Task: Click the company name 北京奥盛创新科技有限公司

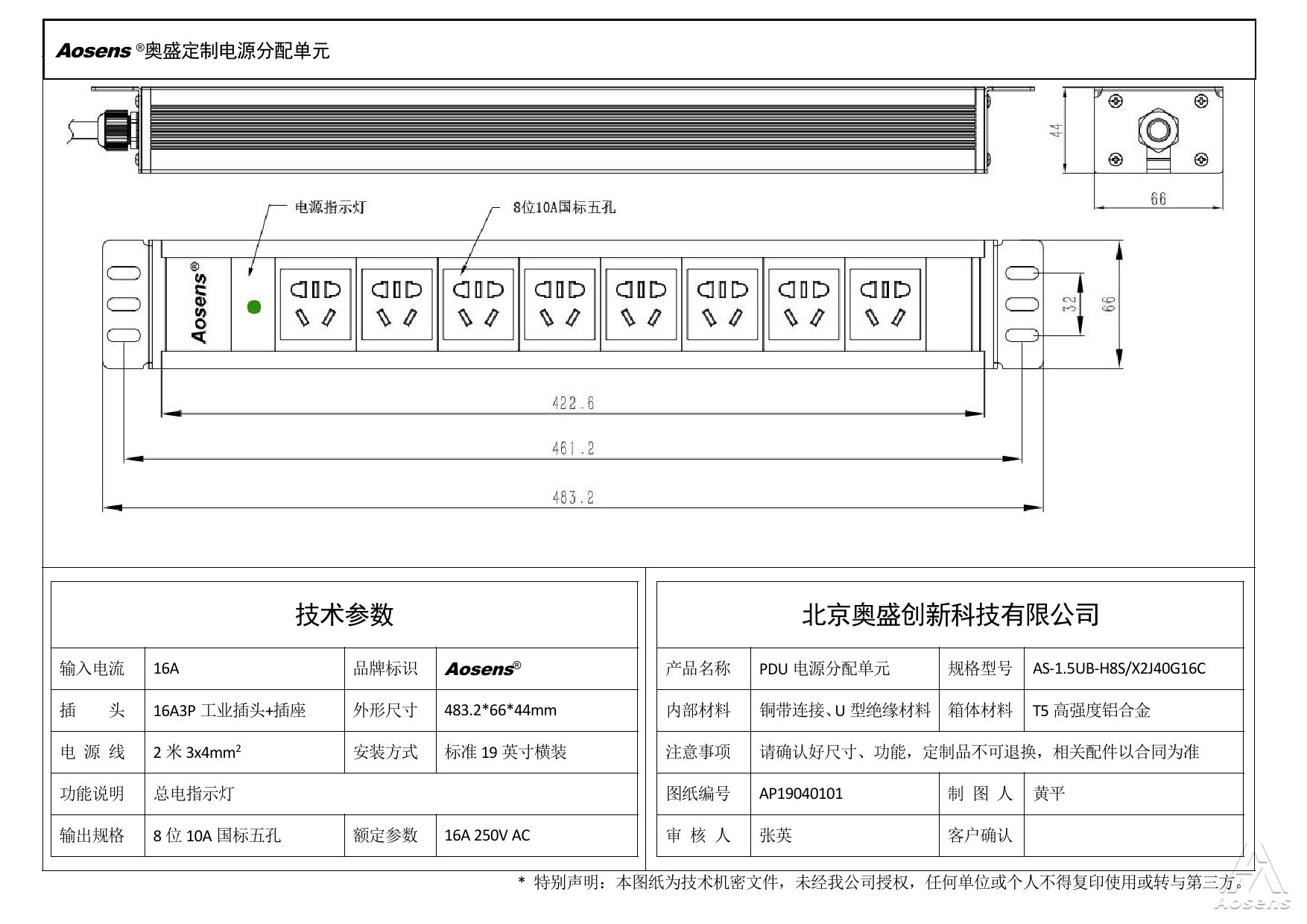Action: click(x=950, y=615)
